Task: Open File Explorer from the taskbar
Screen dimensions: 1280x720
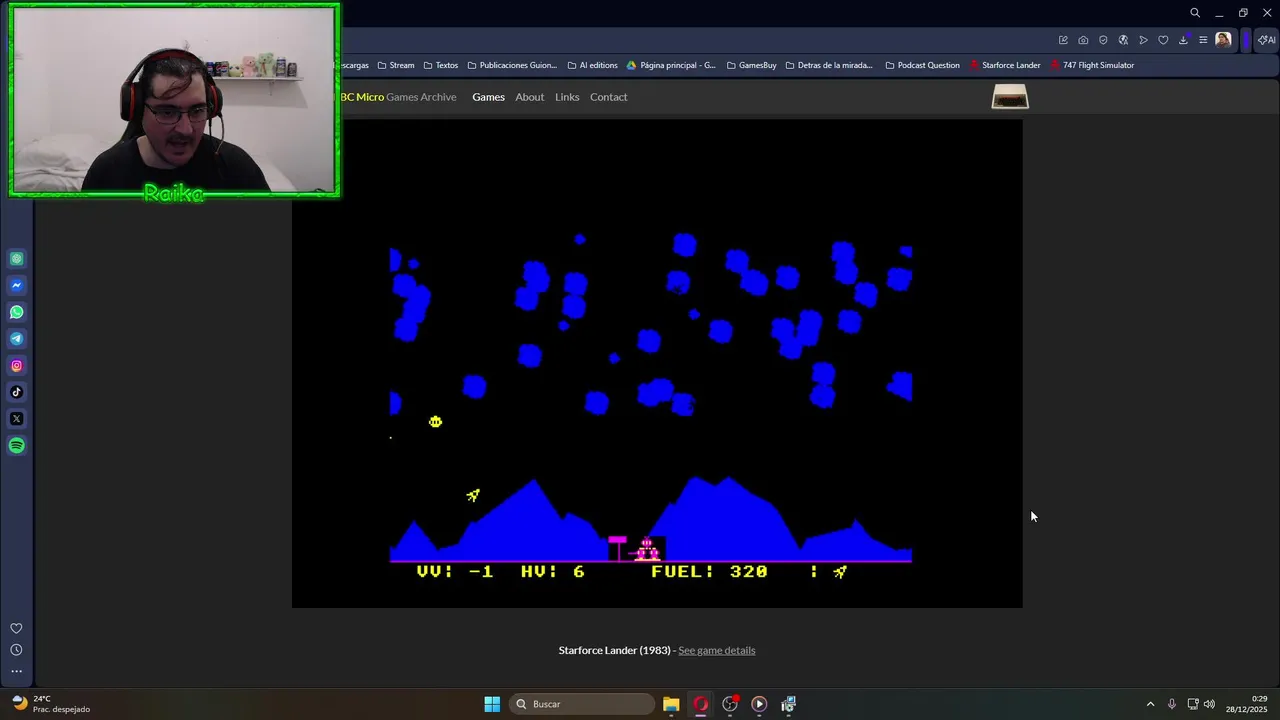Action: (671, 704)
